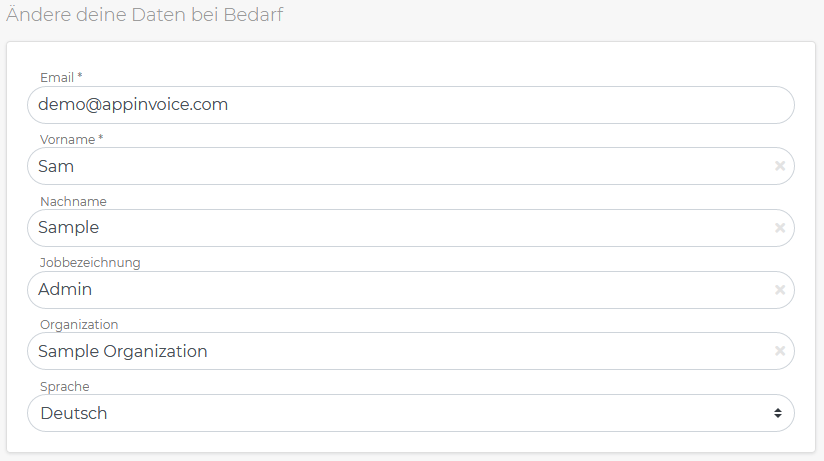Click the Vorname field label

click(67, 140)
